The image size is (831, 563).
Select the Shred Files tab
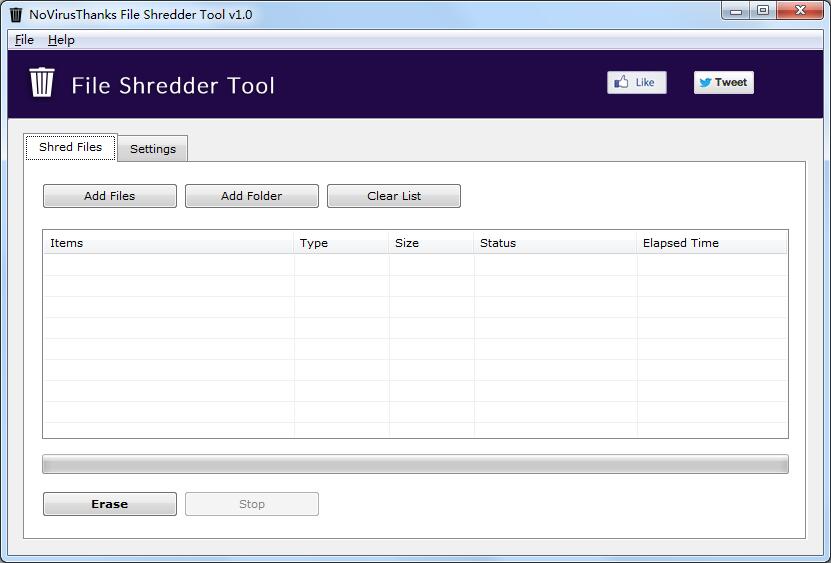coord(70,147)
